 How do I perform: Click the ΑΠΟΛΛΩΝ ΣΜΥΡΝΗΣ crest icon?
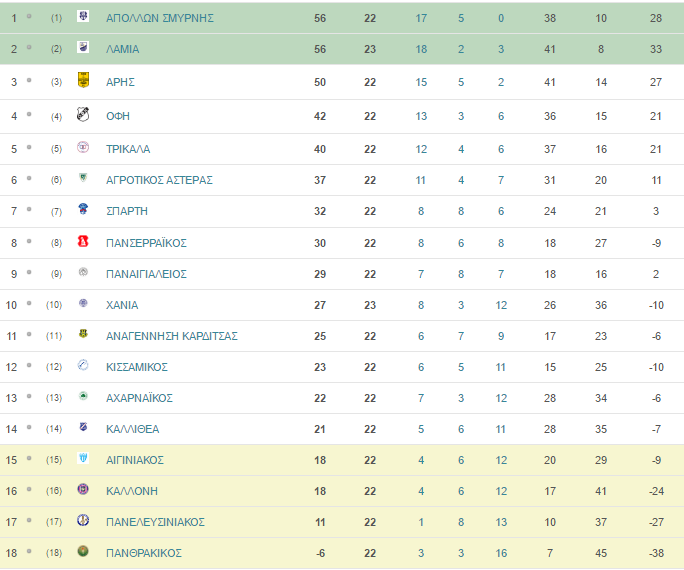click(x=83, y=16)
